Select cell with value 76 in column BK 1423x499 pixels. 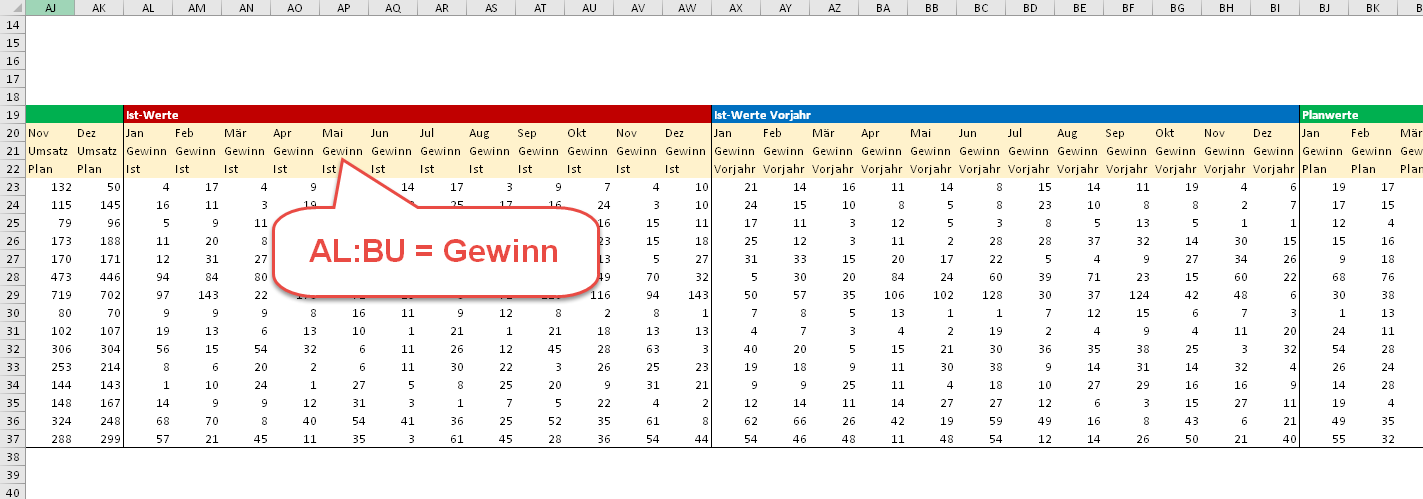pos(1372,277)
